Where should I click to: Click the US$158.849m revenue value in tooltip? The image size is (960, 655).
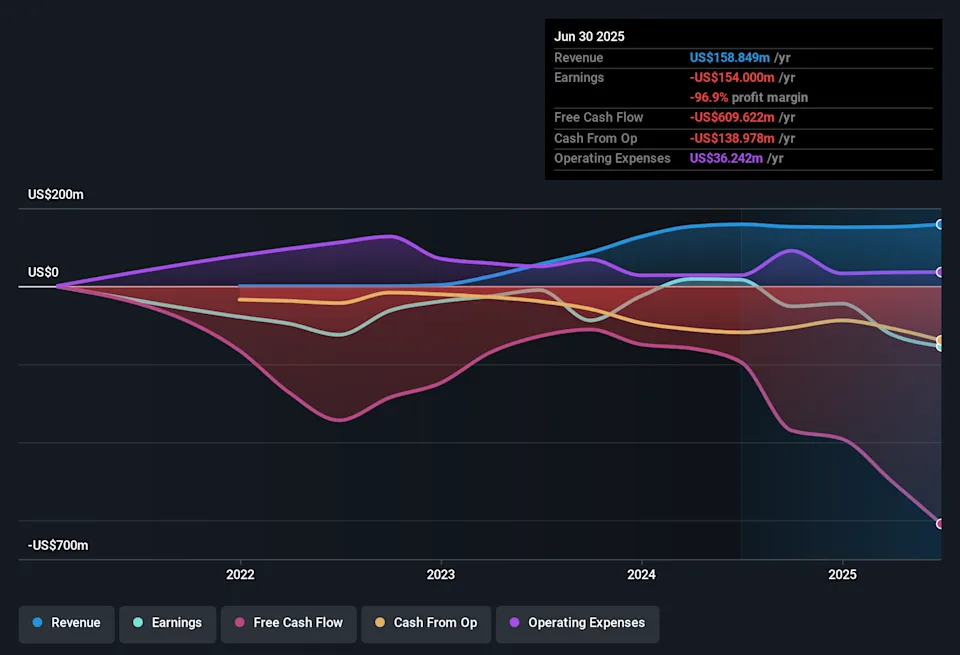coord(729,58)
